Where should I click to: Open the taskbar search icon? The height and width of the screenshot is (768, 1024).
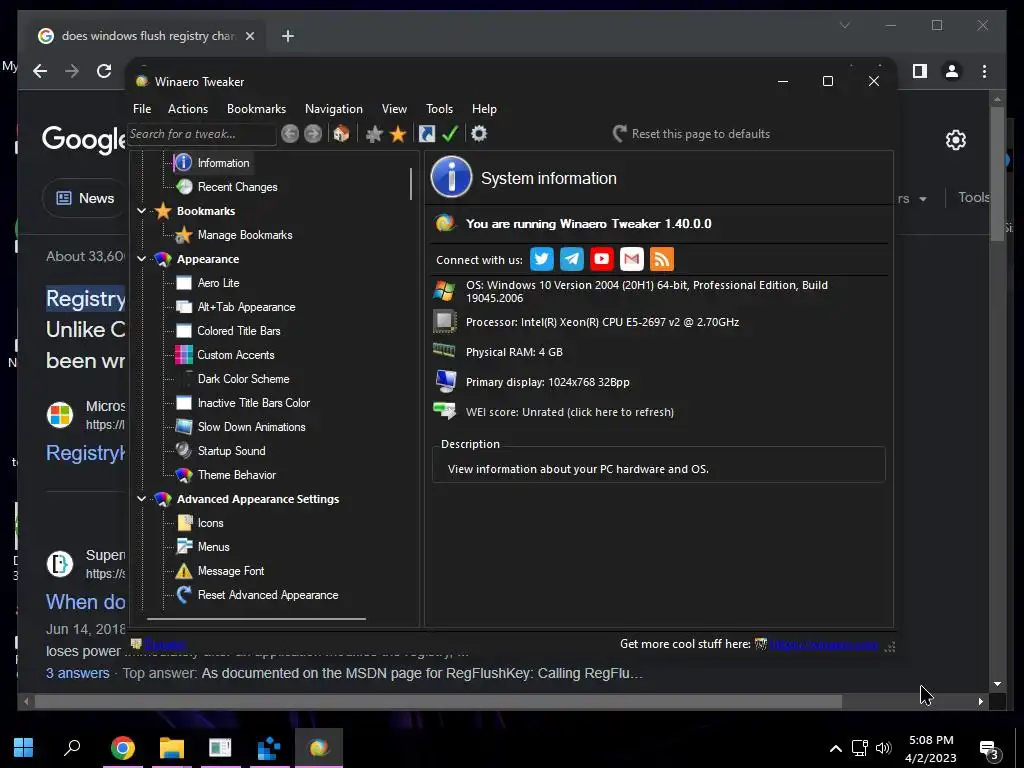tap(72, 748)
